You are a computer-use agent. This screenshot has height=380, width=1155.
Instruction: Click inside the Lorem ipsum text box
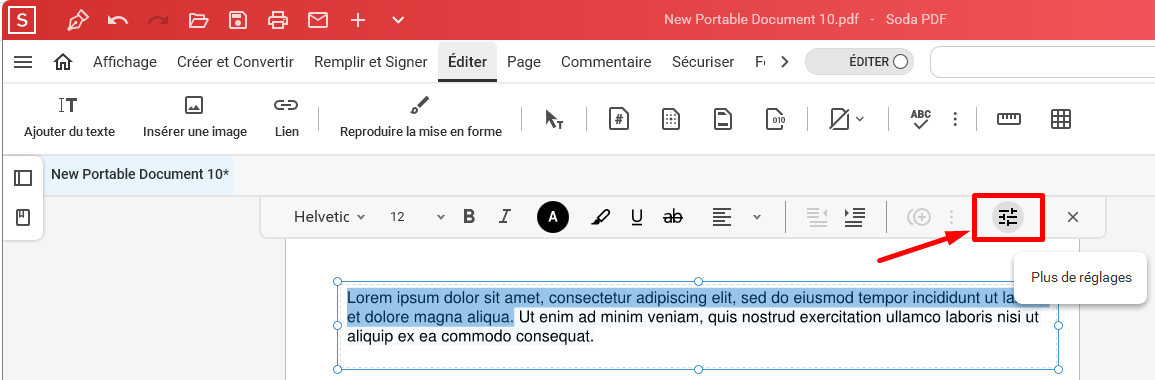coord(698,325)
